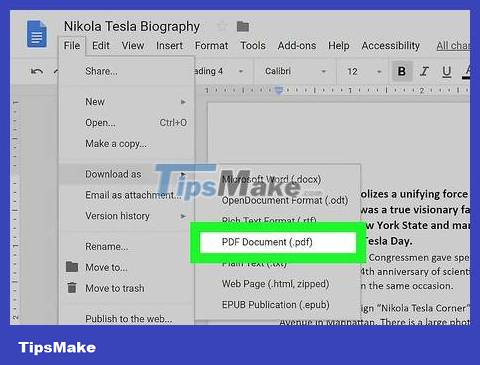Download as Microsoft Word (.docx)
The height and width of the screenshot is (365, 480).
coord(277,179)
